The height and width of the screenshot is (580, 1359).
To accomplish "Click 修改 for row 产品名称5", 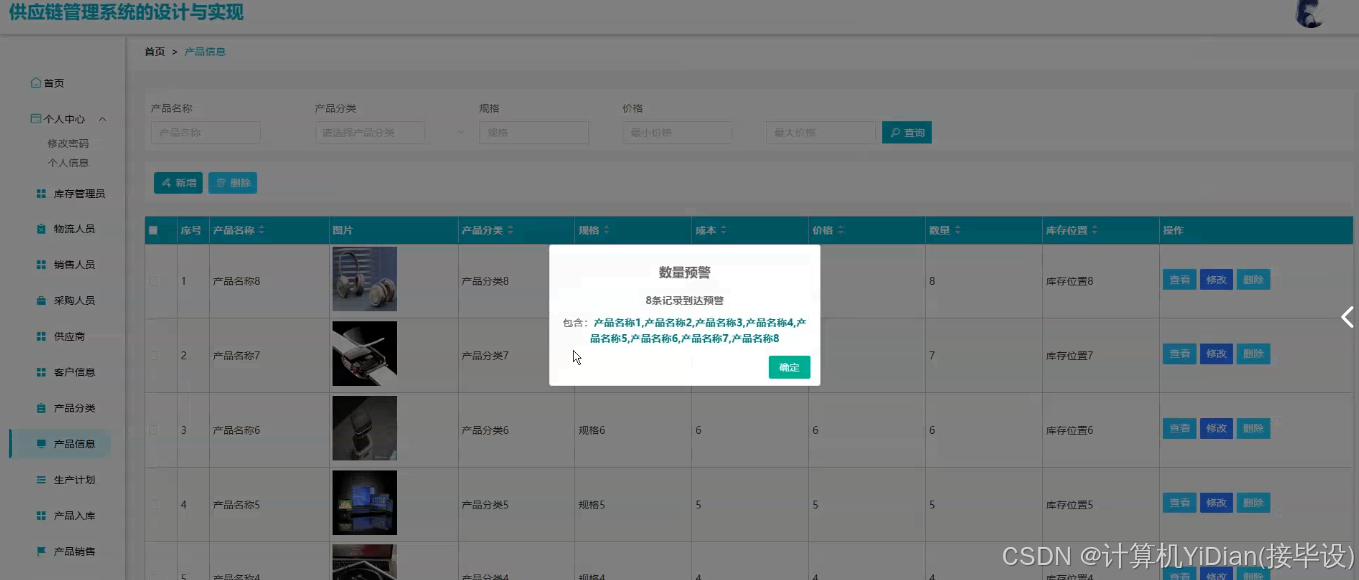I will [1216, 503].
